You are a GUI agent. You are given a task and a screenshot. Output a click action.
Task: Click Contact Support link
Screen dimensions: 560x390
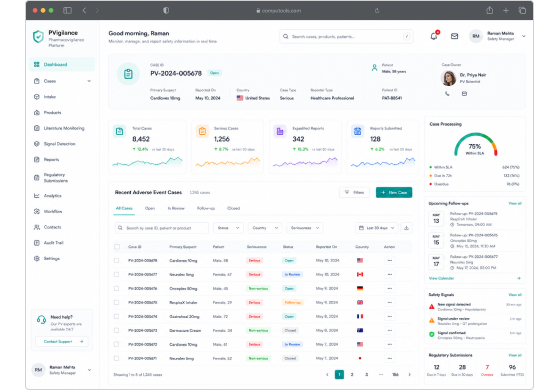click(x=61, y=341)
